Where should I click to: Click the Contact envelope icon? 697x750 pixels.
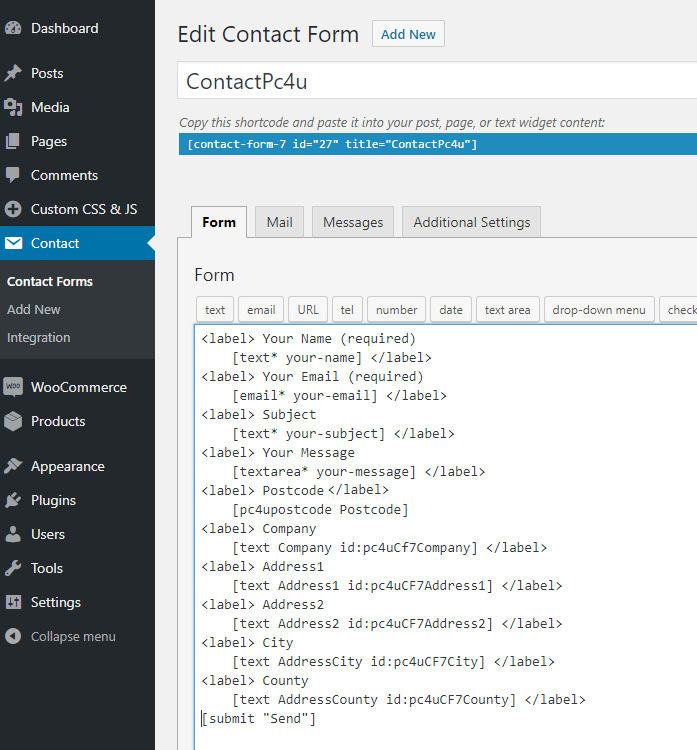click(x=13, y=243)
